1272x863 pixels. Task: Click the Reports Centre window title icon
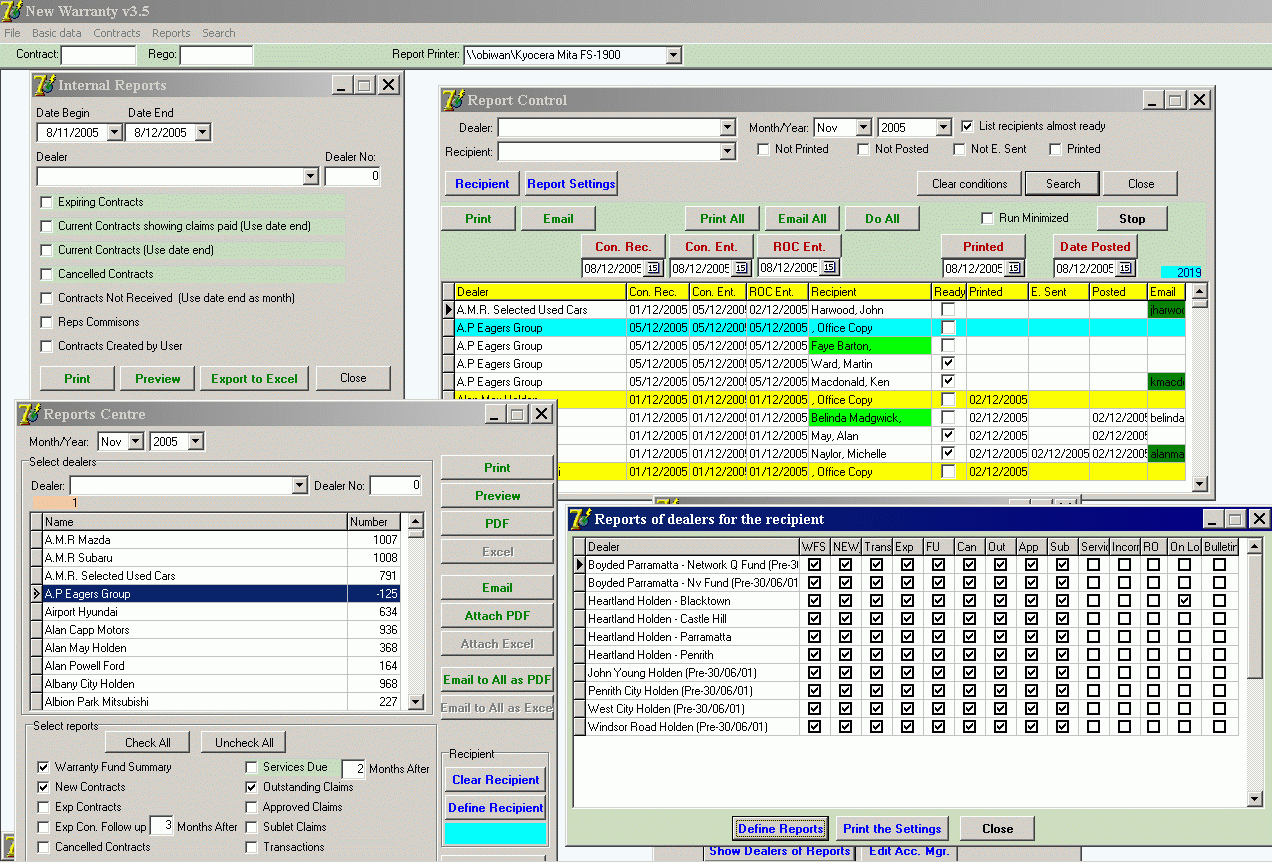click(30, 414)
